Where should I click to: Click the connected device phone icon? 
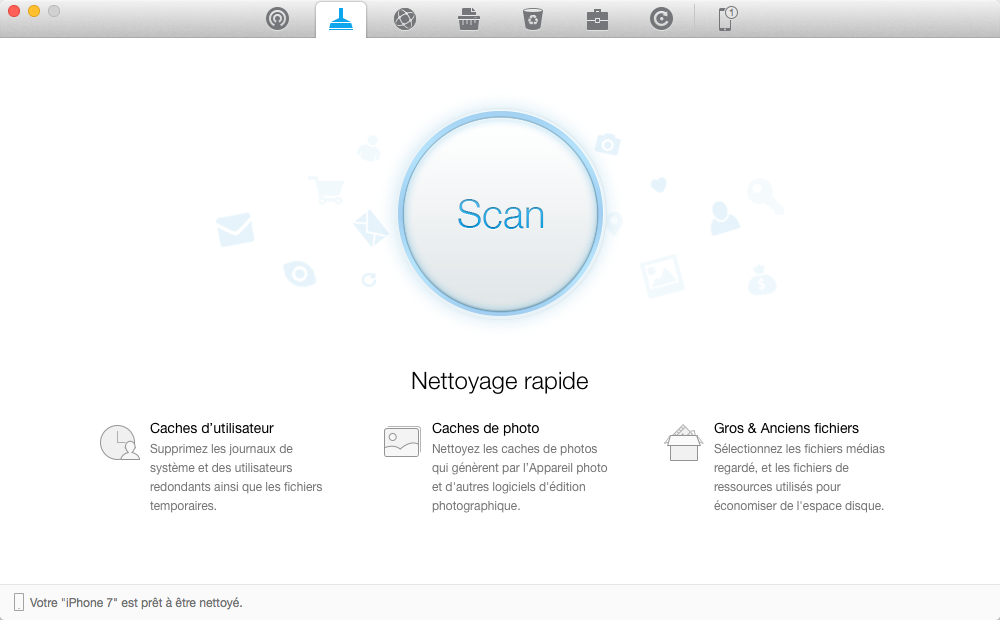727,18
